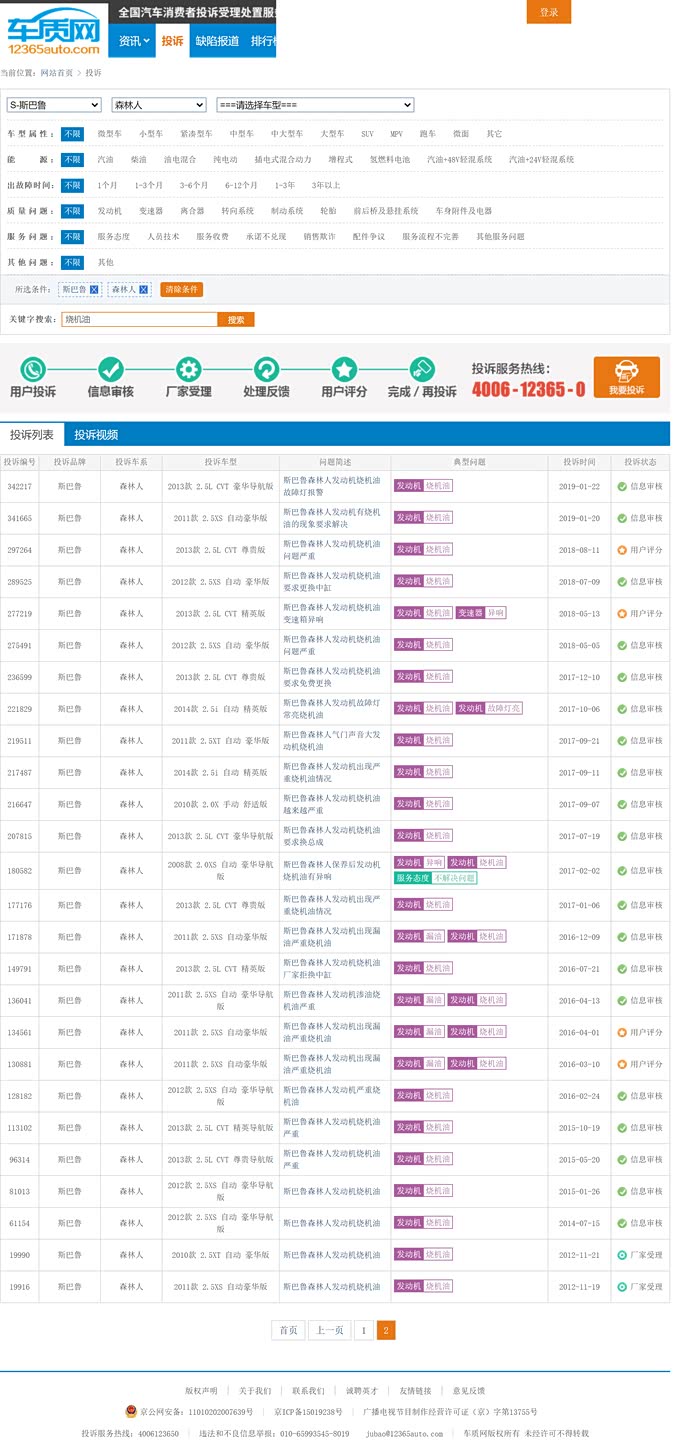
Task: Open the S-斯巴鲁 brand dropdown
Action: [54, 105]
